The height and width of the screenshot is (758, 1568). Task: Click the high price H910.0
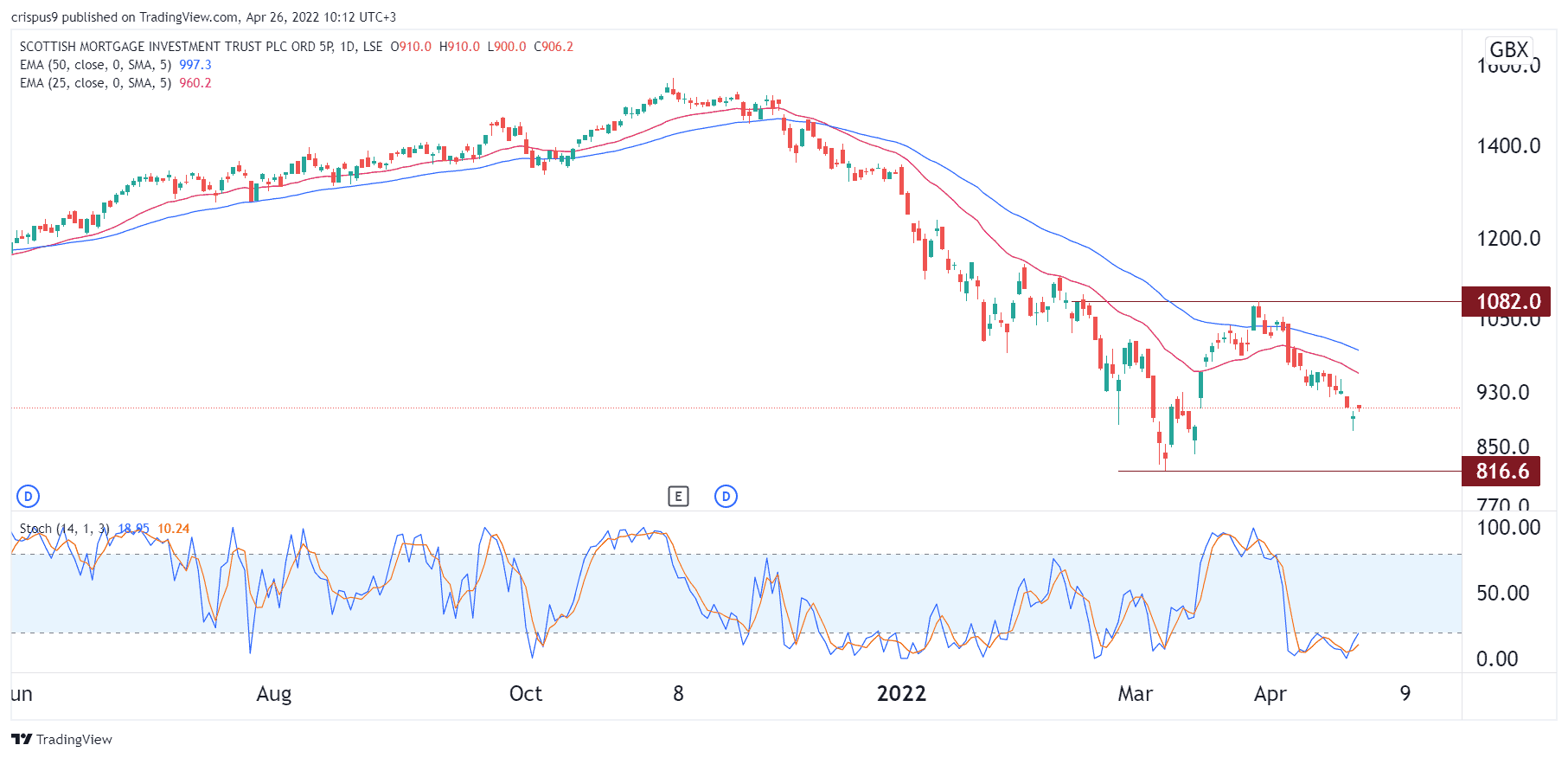[459, 47]
